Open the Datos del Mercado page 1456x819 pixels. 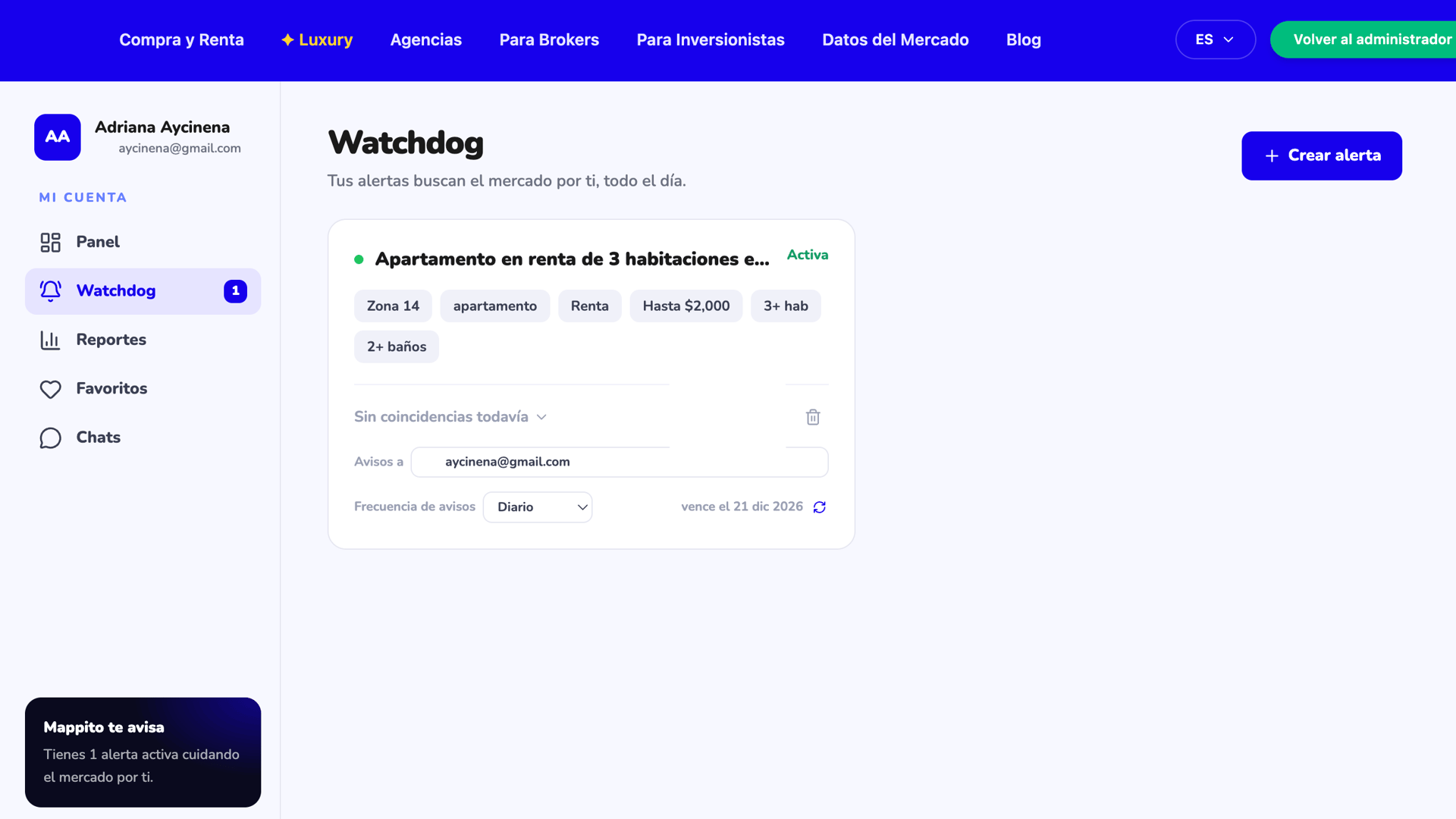896,39
